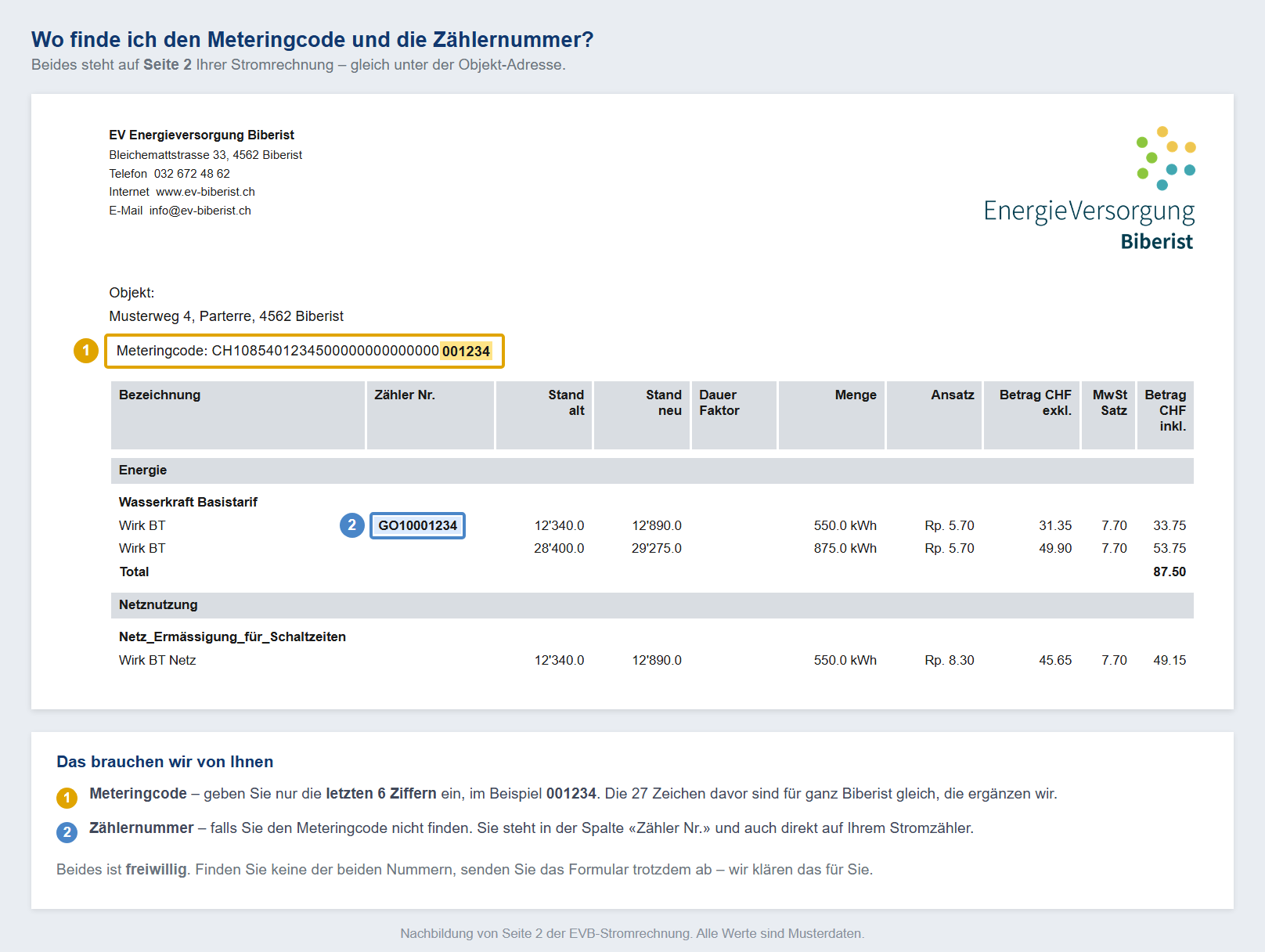1265x952 pixels.
Task: Click the Energie total amount 87.50
Action: 1169,572
